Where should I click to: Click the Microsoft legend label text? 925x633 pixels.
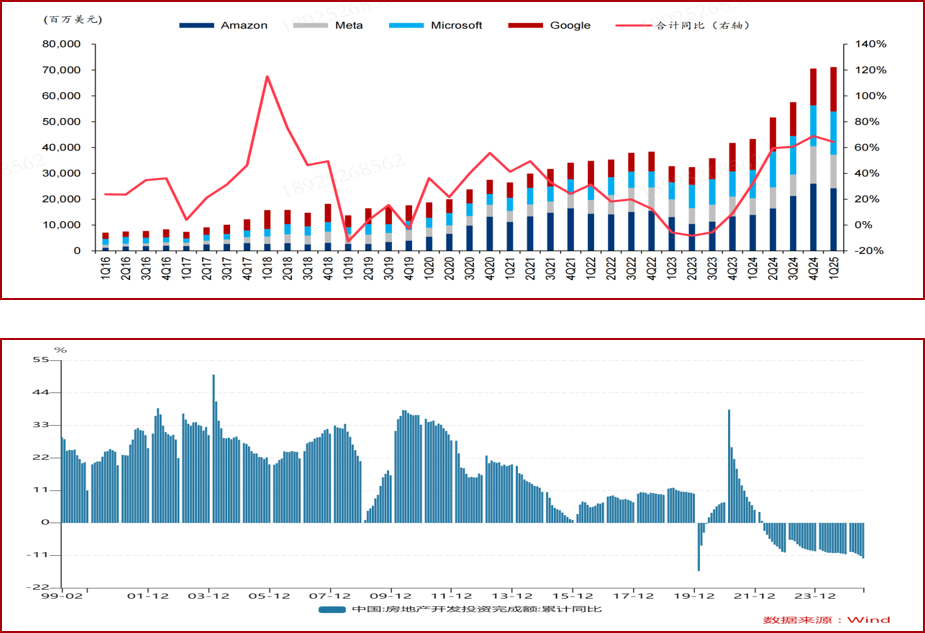(457, 25)
